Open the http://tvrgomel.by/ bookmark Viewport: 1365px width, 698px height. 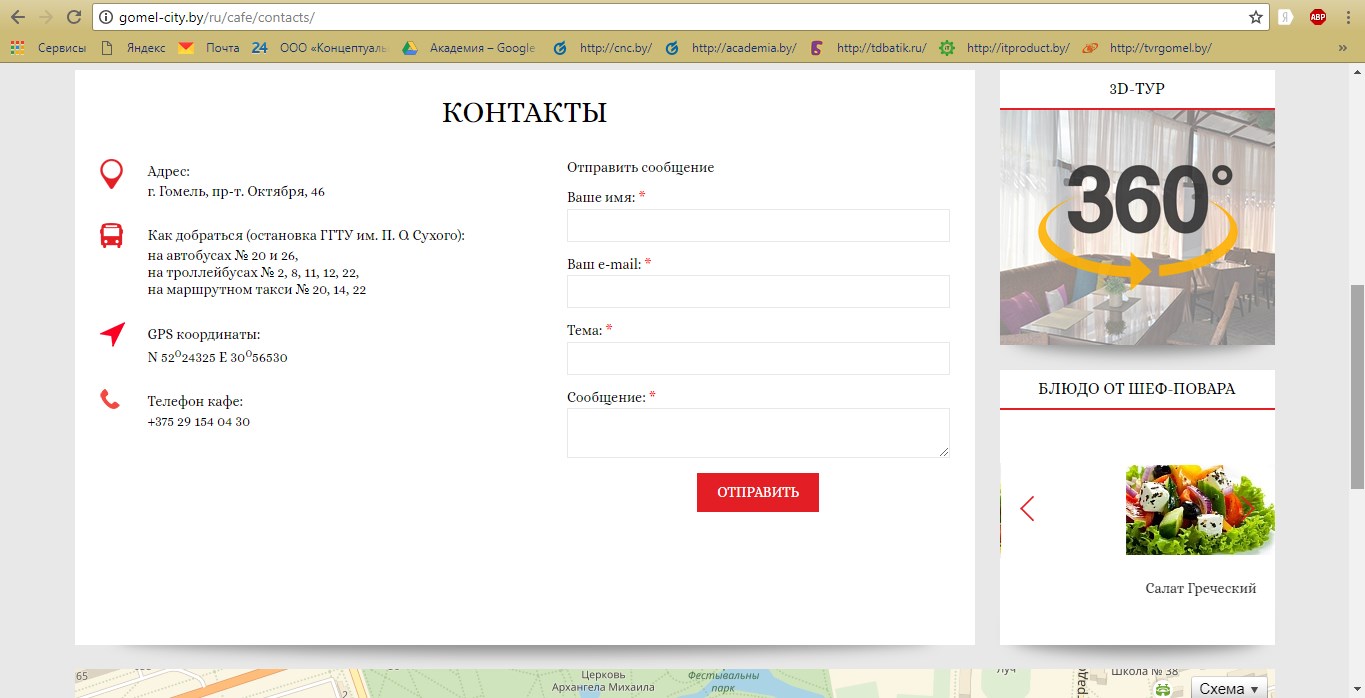[1148, 47]
